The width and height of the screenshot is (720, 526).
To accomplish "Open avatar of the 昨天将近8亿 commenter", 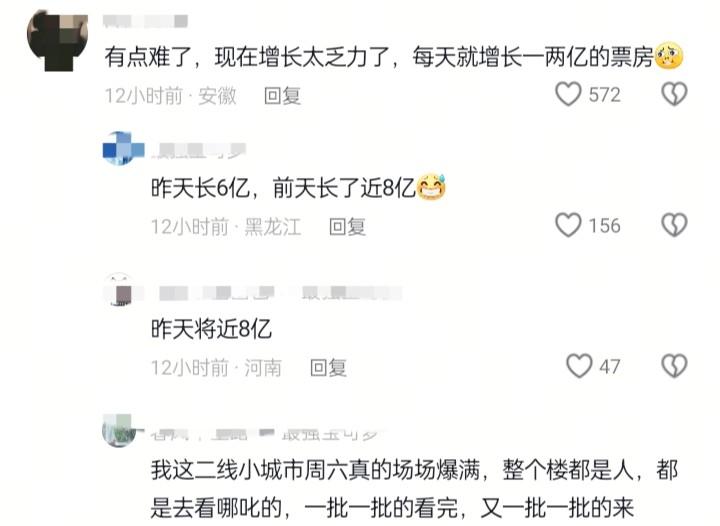I will (x=120, y=290).
